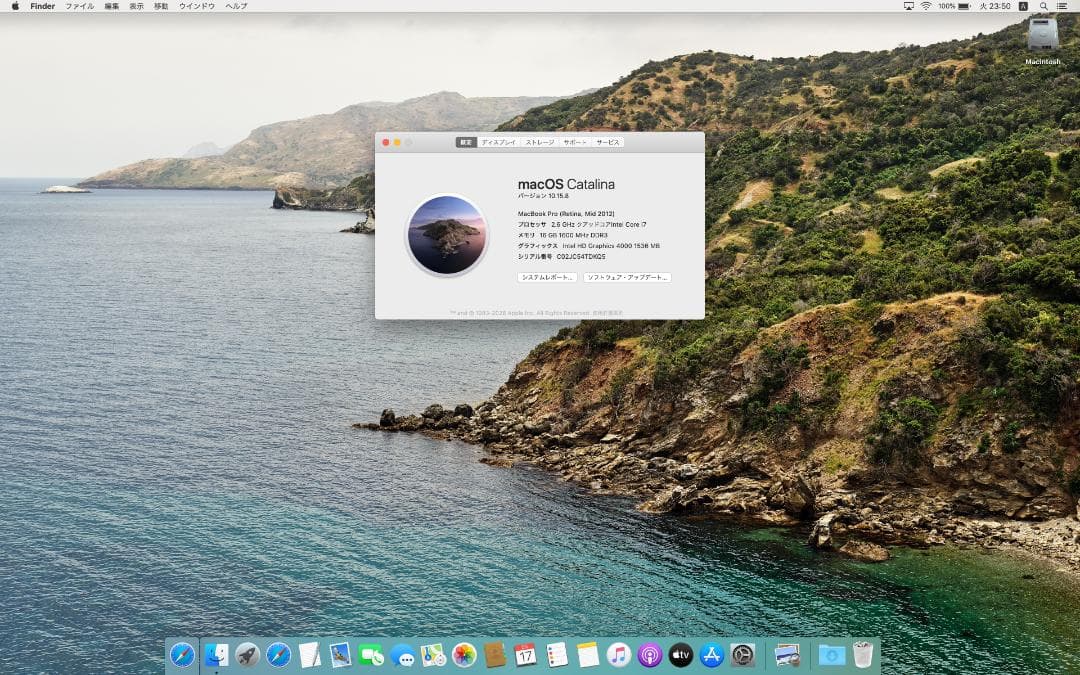Open yellow Notes icon in Dock

588,654
